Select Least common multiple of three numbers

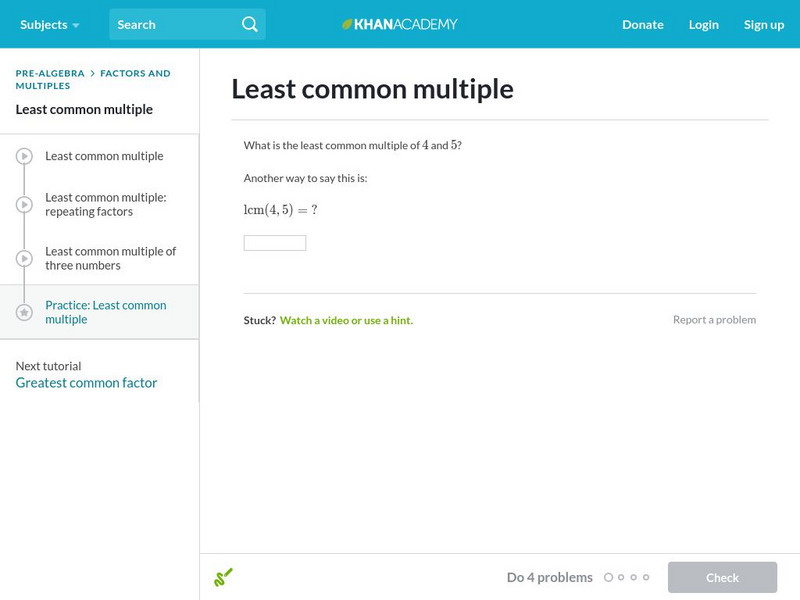click(110, 258)
